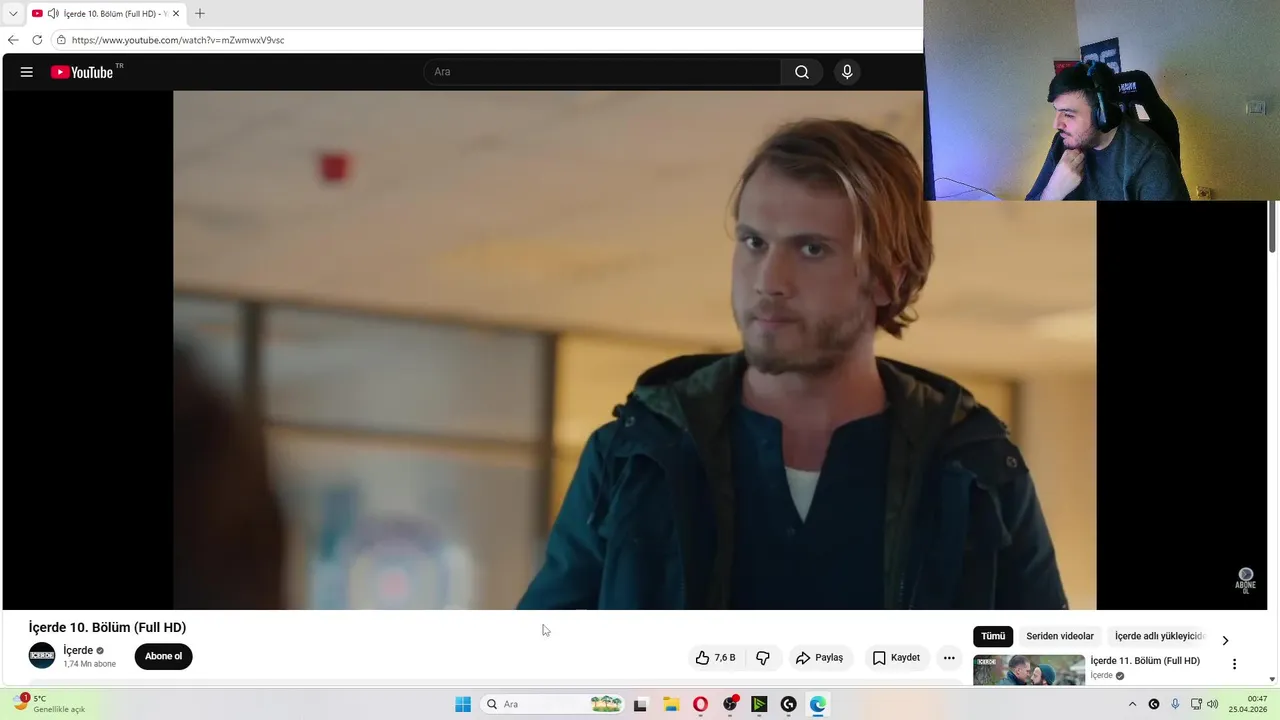This screenshot has height=720, width=1280.
Task: Close the İçerde 10. Bölüm tab
Action: pyautogui.click(x=176, y=14)
